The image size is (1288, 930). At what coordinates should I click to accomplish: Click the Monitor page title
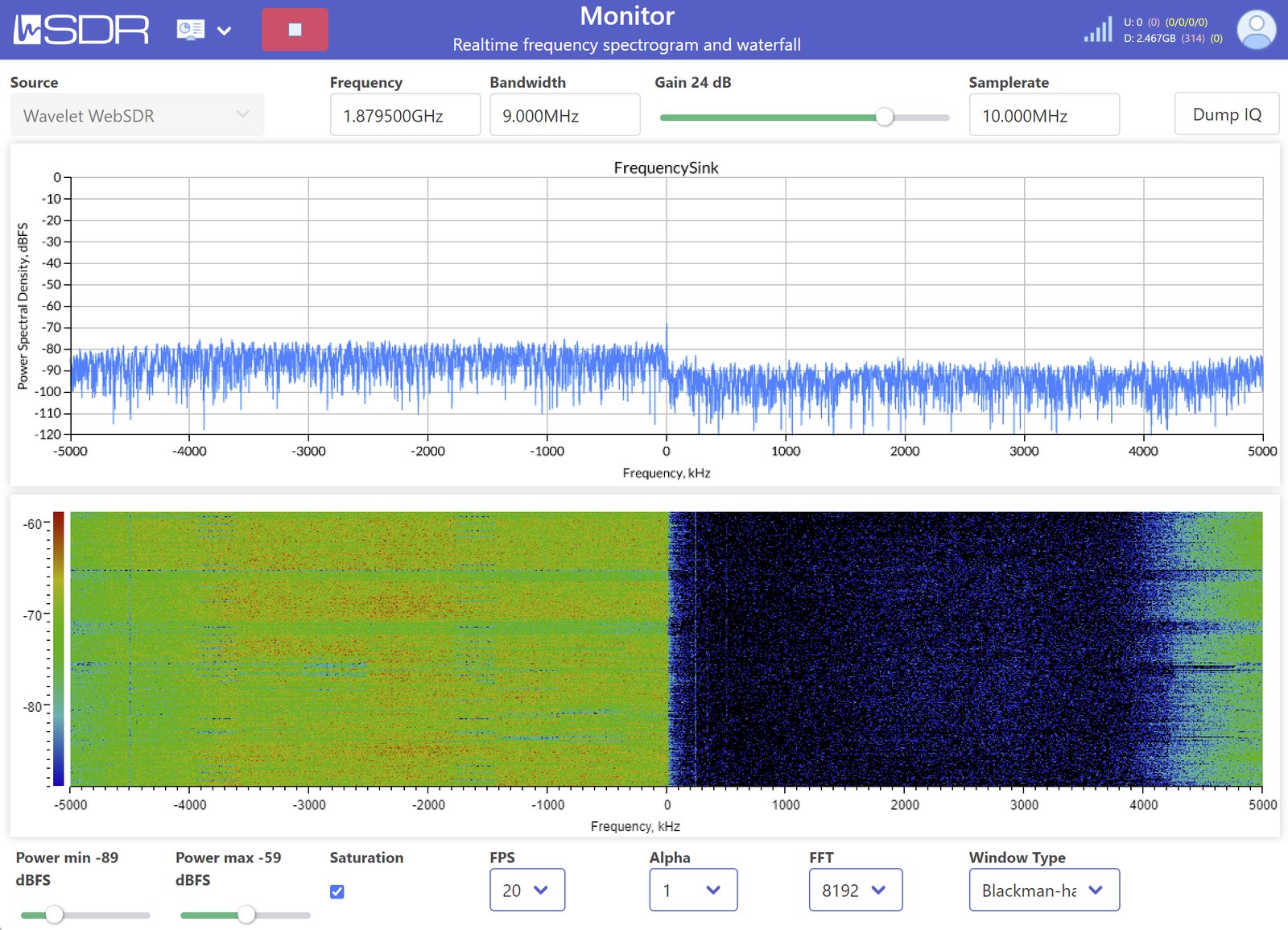click(627, 16)
